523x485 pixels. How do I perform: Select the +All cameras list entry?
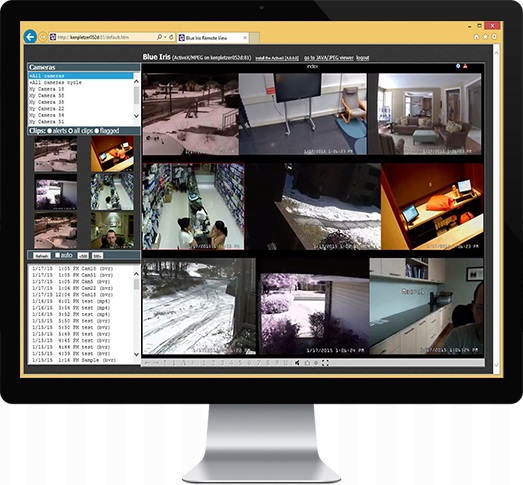click(80, 76)
